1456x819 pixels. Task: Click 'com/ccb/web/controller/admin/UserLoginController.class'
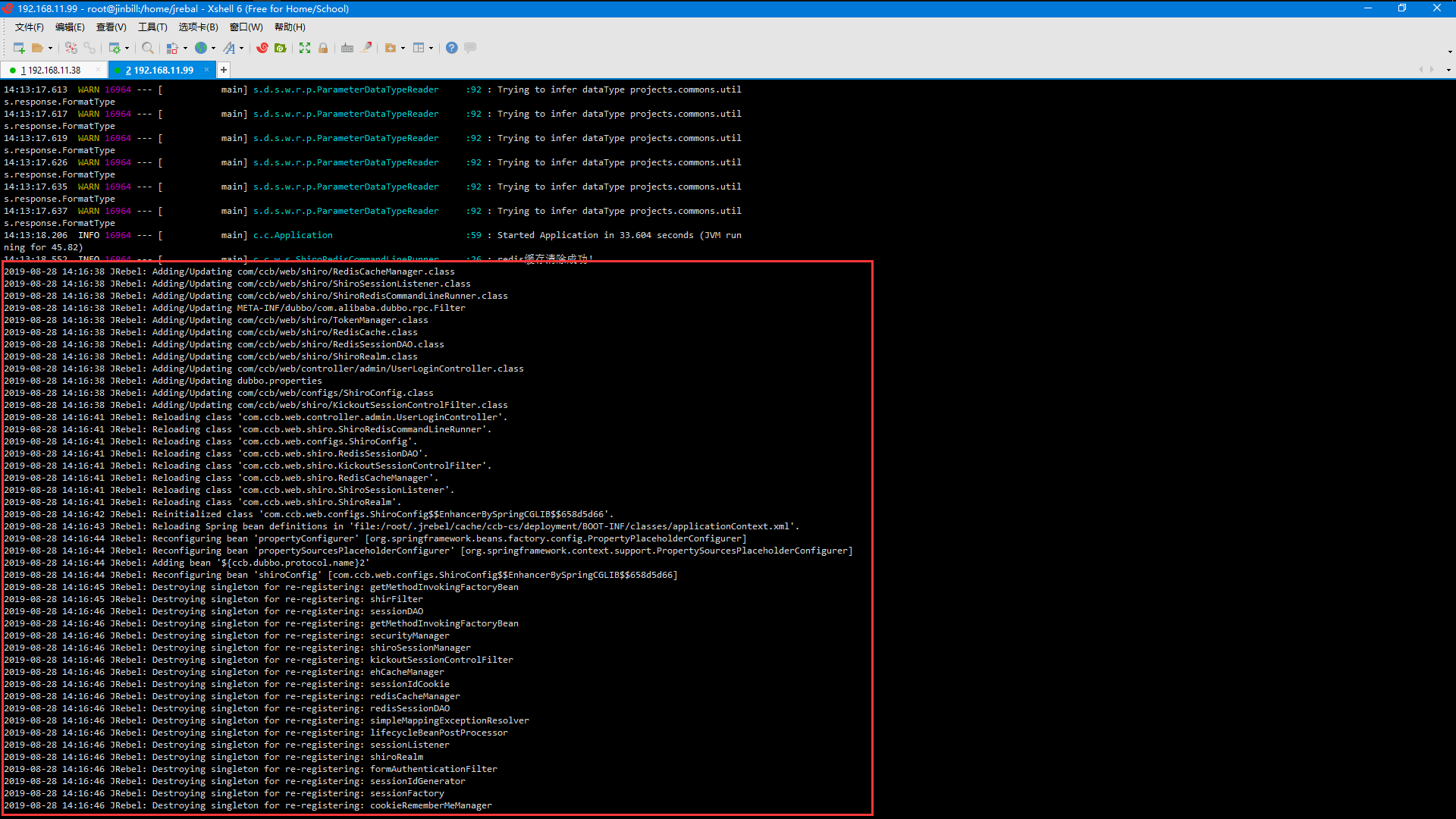(x=381, y=369)
